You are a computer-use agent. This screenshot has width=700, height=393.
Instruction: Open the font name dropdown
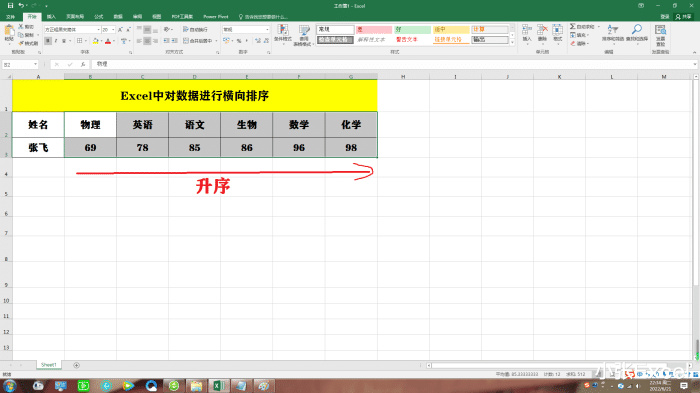pos(98,29)
